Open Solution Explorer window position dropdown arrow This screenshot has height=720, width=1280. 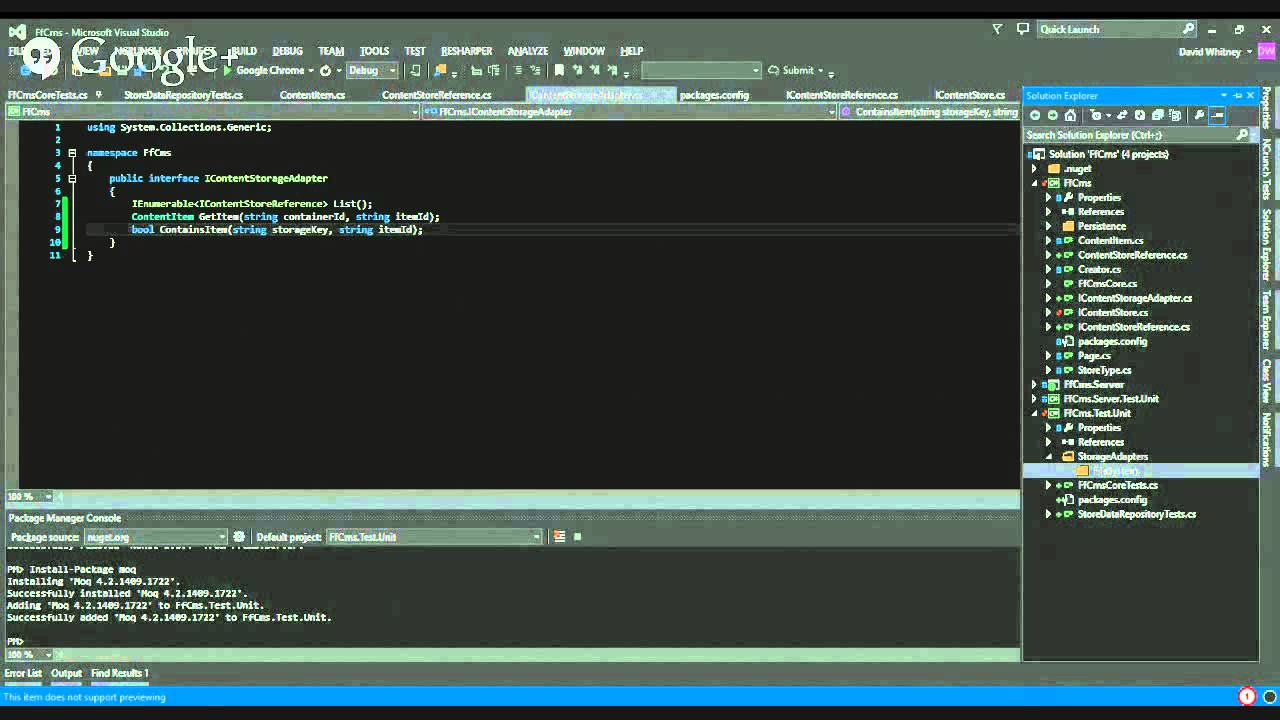point(1223,95)
